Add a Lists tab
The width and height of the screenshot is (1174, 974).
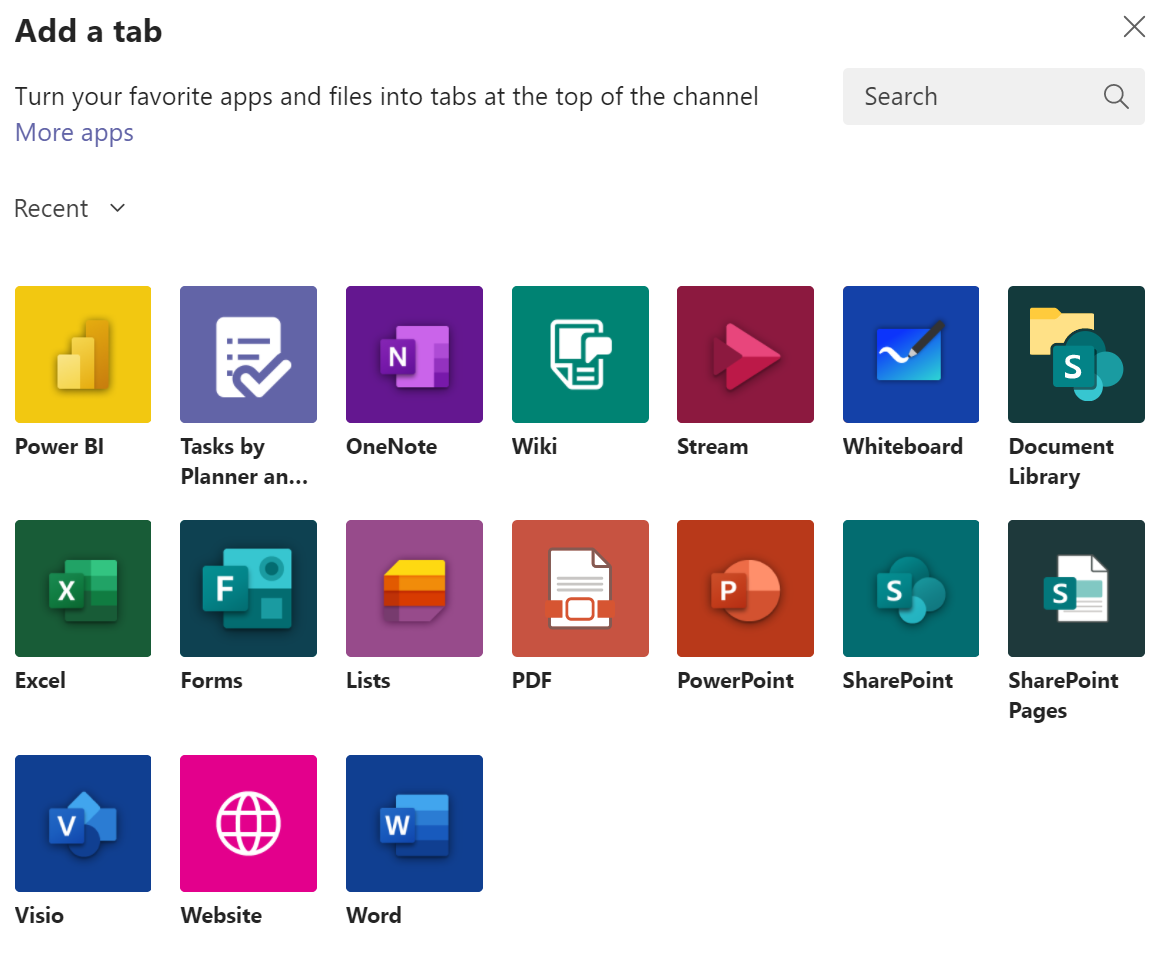click(x=414, y=588)
